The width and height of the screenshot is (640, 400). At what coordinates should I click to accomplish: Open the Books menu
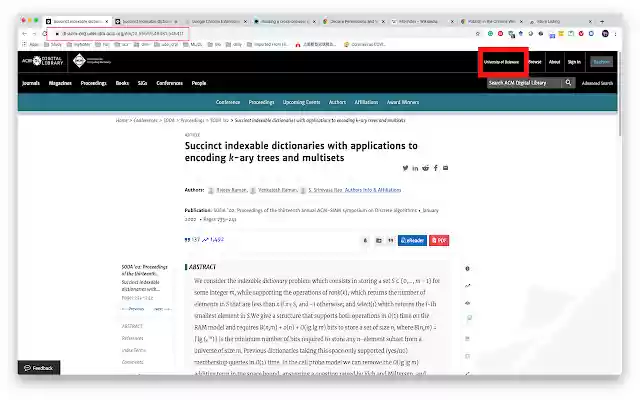(x=122, y=83)
